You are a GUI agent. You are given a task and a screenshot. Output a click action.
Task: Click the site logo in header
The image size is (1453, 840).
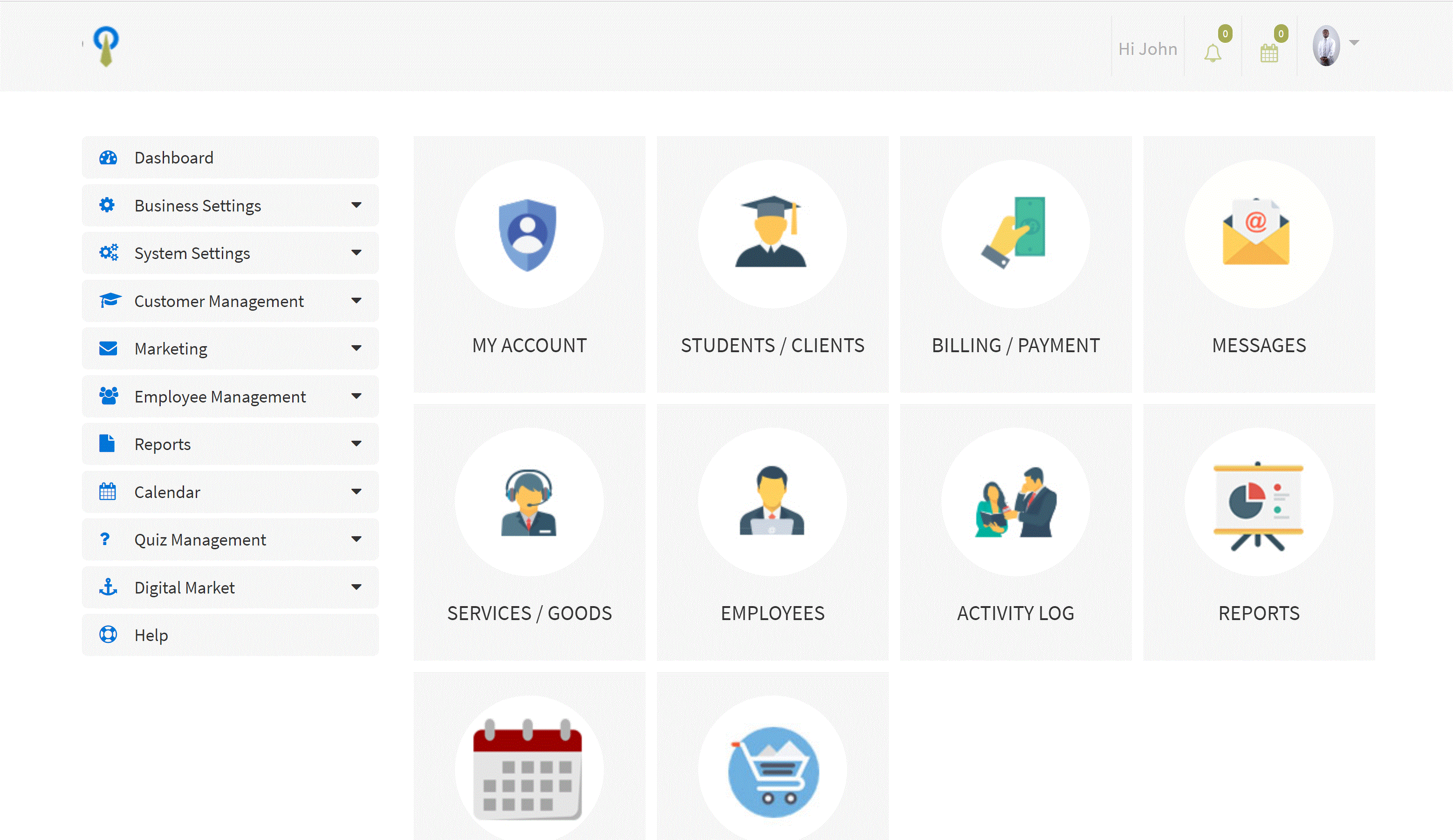(106, 46)
